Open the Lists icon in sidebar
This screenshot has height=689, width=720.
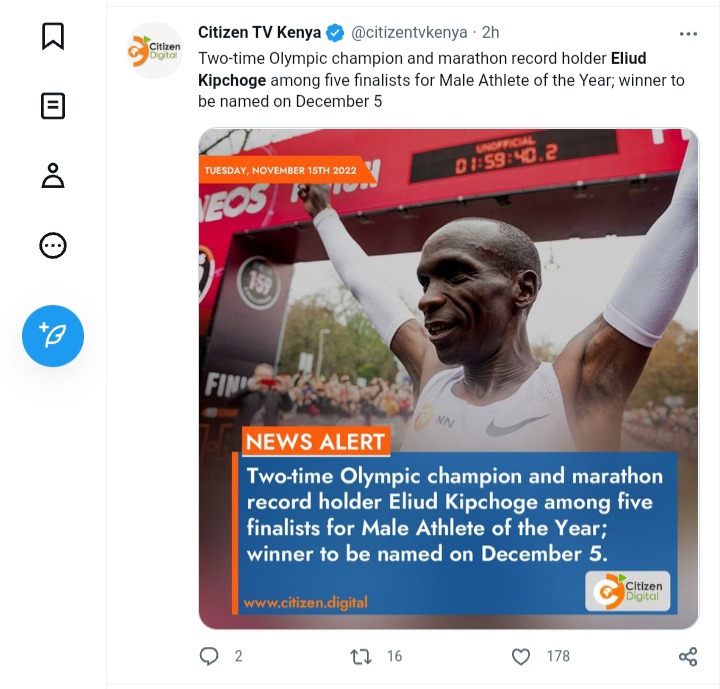53,106
